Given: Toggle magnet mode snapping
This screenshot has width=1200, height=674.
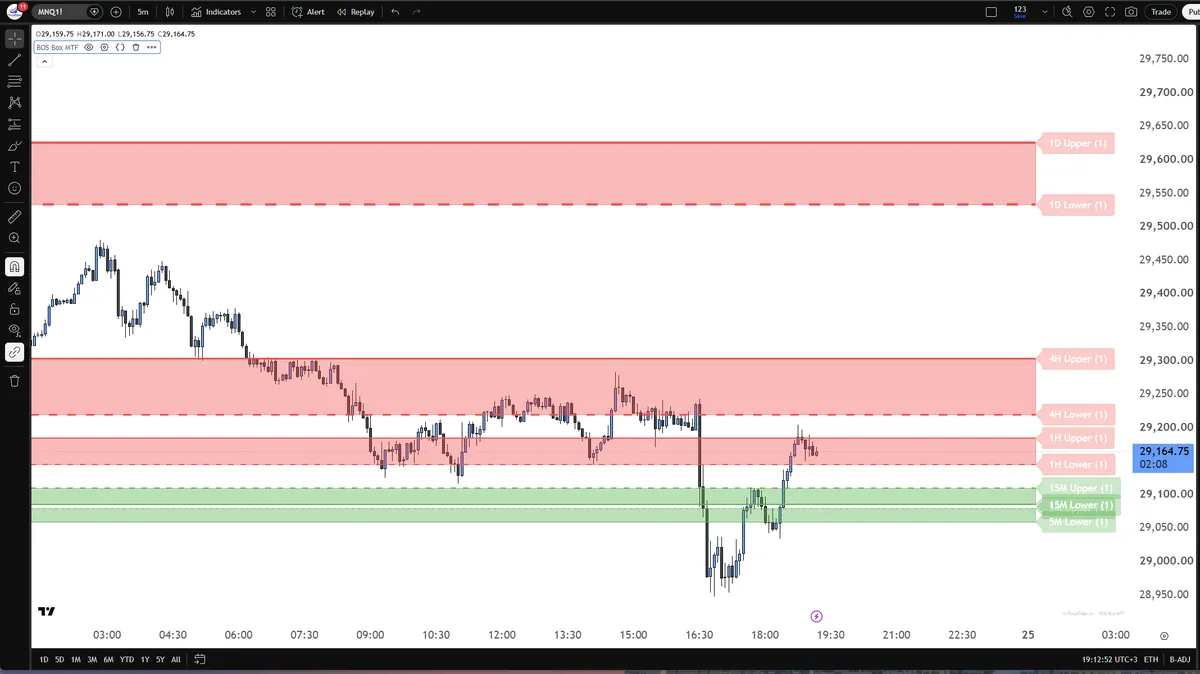Looking at the screenshot, I should click(15, 267).
